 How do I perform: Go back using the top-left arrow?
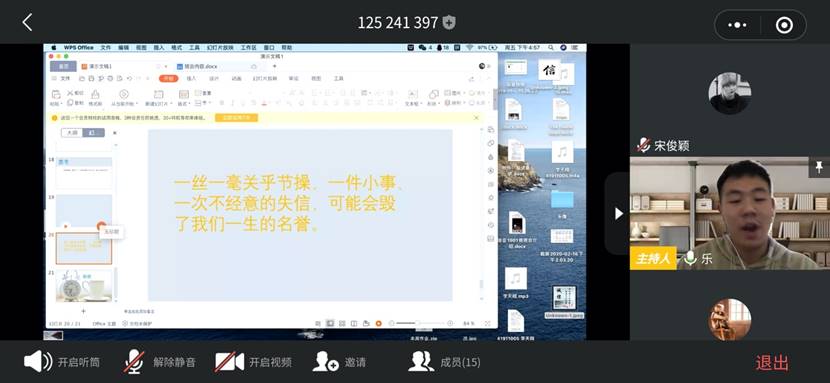point(28,22)
